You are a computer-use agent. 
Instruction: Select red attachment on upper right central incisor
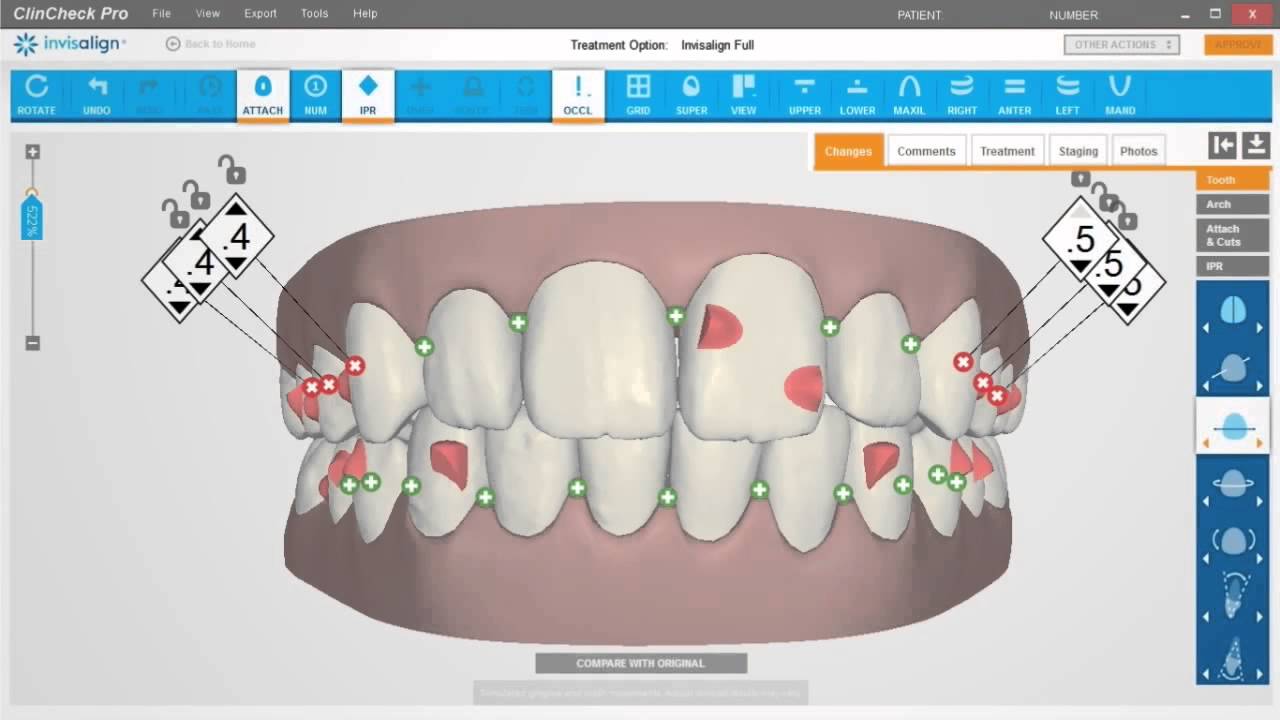[718, 327]
